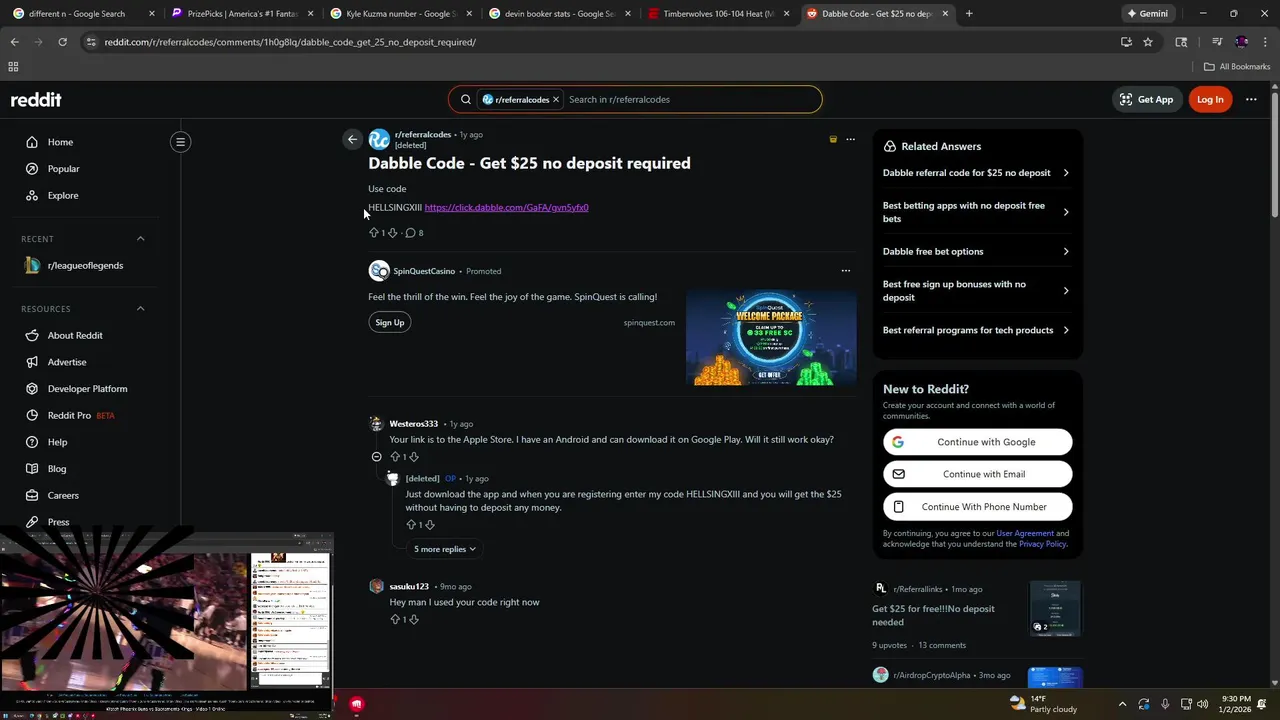This screenshot has height=720, width=1280.
Task: Open Best referral programs answer
Action: coord(977,330)
